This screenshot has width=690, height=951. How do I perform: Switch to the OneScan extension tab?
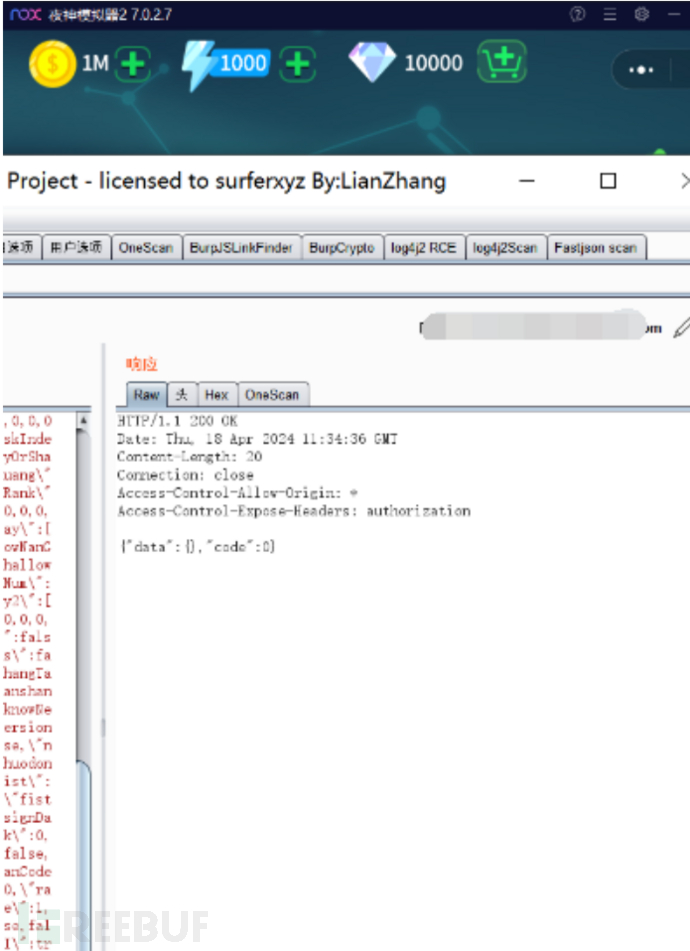[x=146, y=248]
